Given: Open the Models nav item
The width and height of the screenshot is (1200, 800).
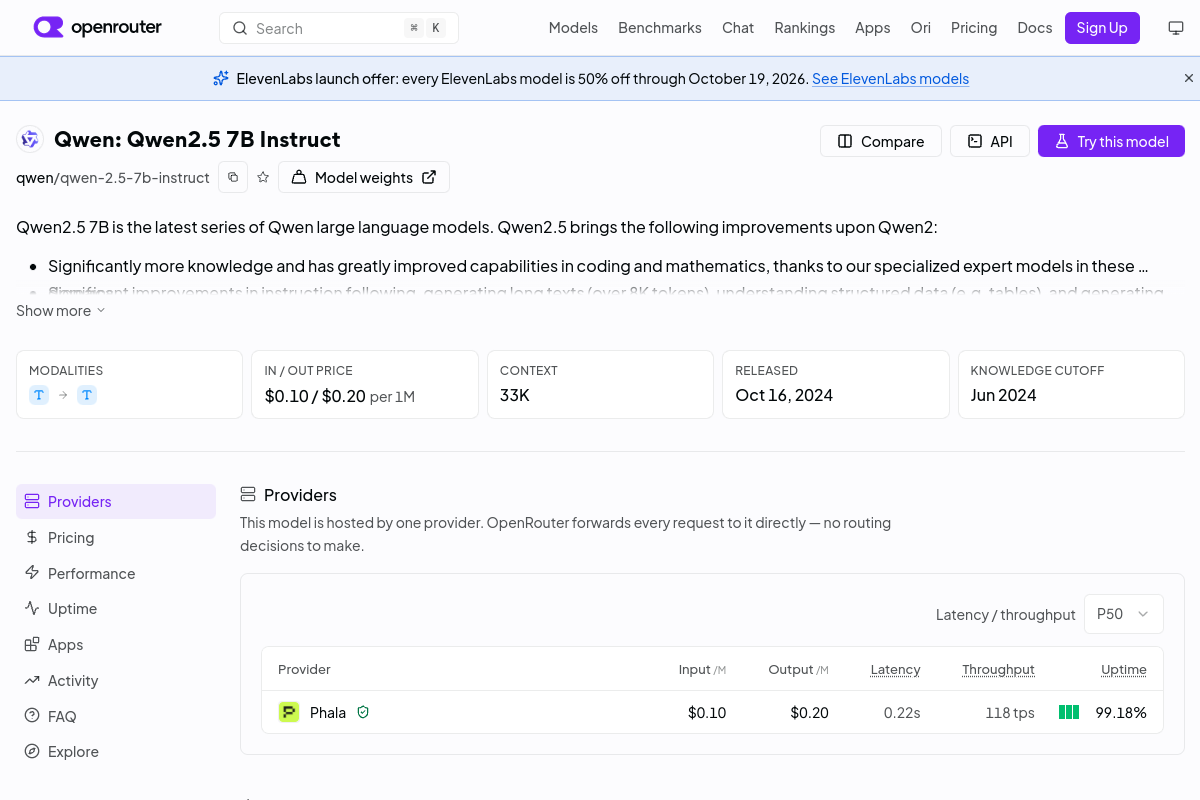Looking at the screenshot, I should click(x=573, y=28).
